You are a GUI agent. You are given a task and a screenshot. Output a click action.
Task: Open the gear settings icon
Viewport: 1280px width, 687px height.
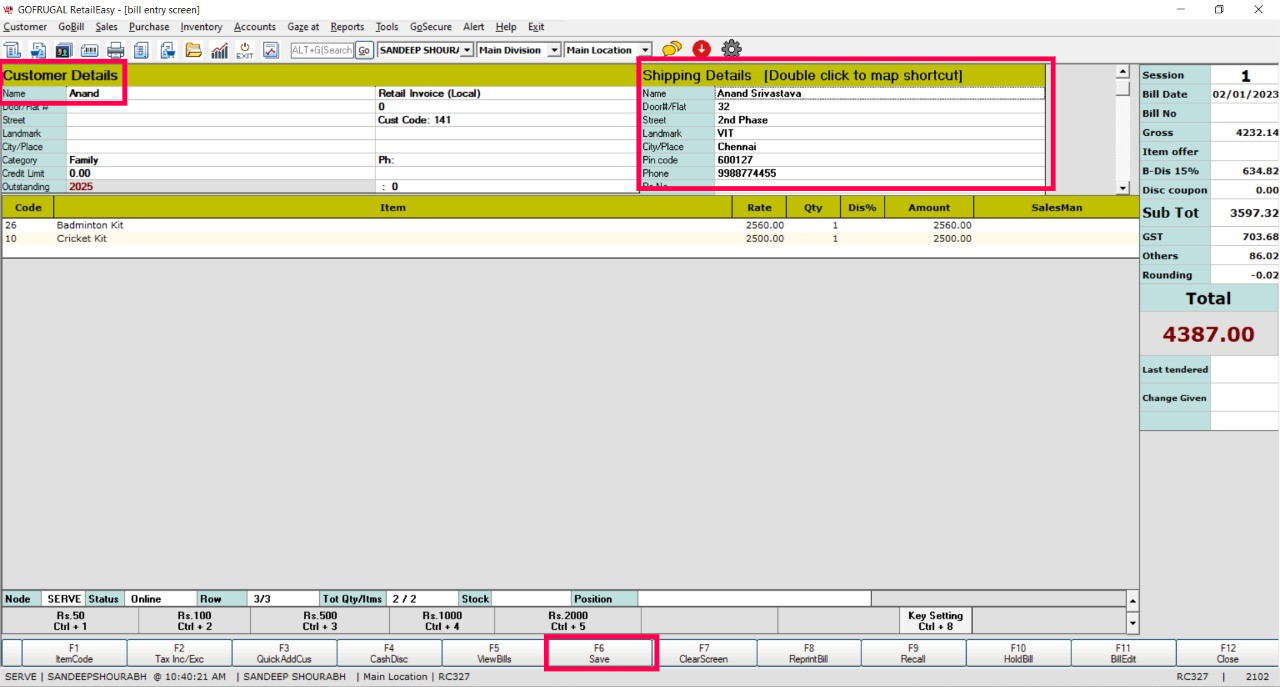click(732, 49)
